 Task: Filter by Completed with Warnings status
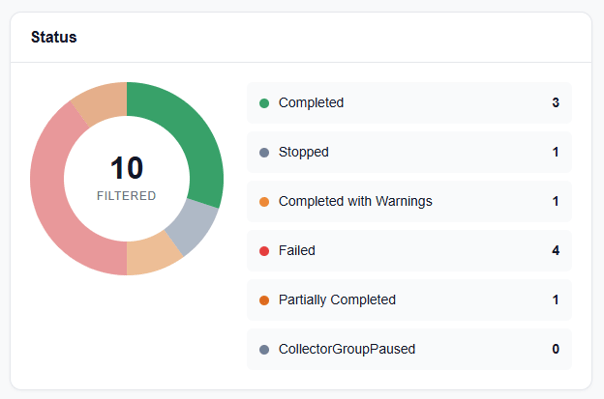click(409, 201)
